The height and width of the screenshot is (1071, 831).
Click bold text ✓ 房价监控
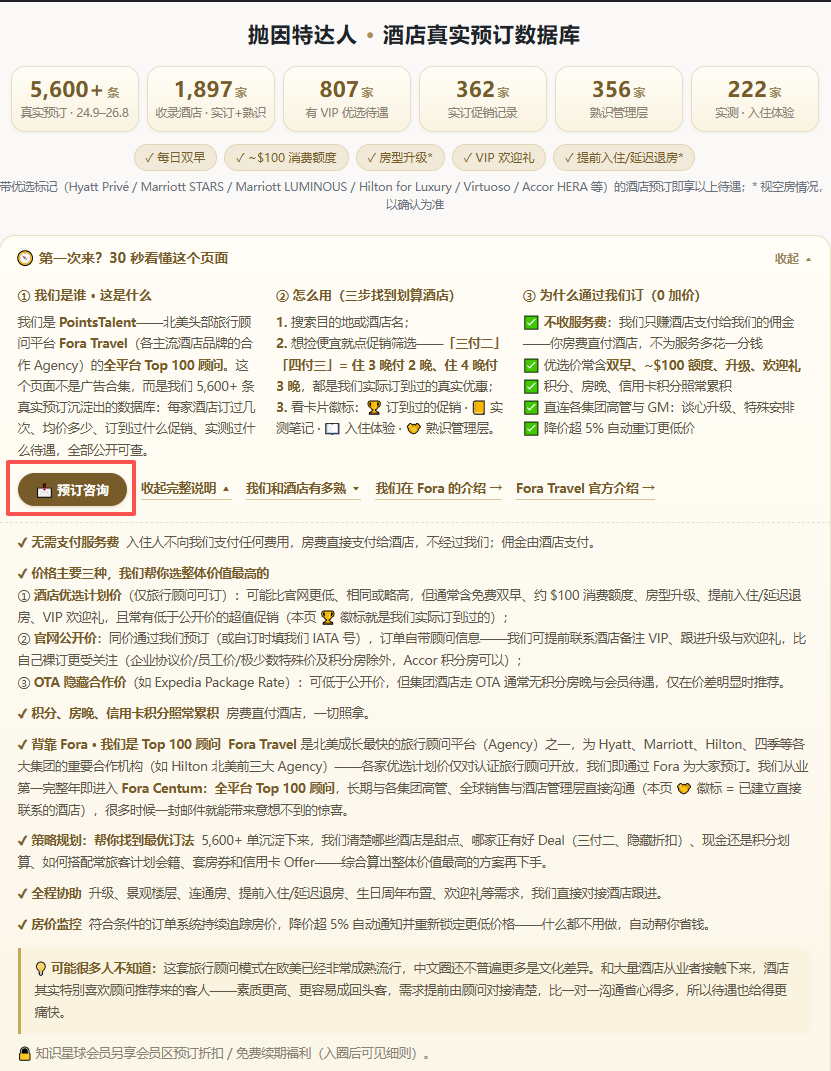(50, 924)
